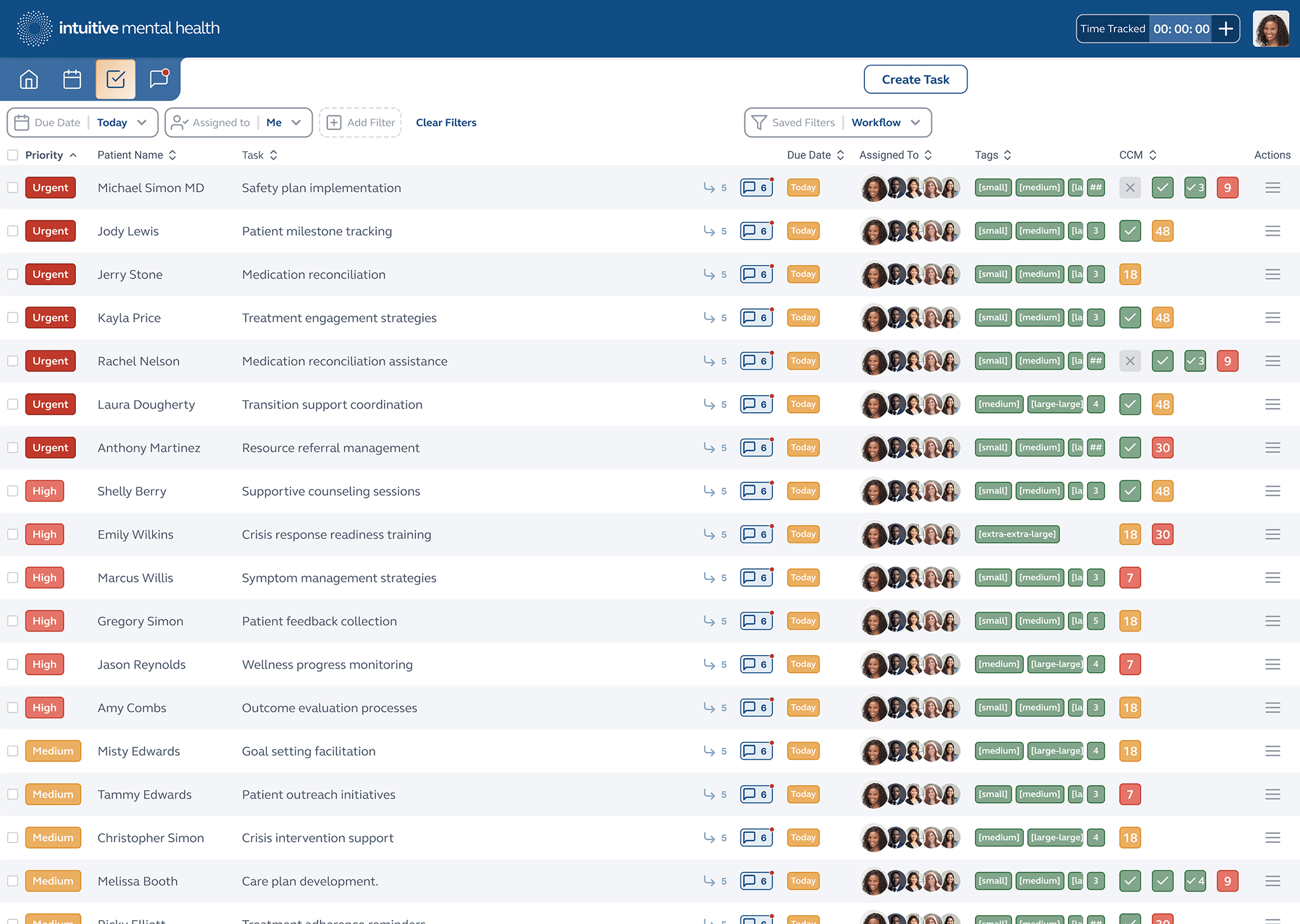Select the Tasks checkmark tab

pos(115,79)
